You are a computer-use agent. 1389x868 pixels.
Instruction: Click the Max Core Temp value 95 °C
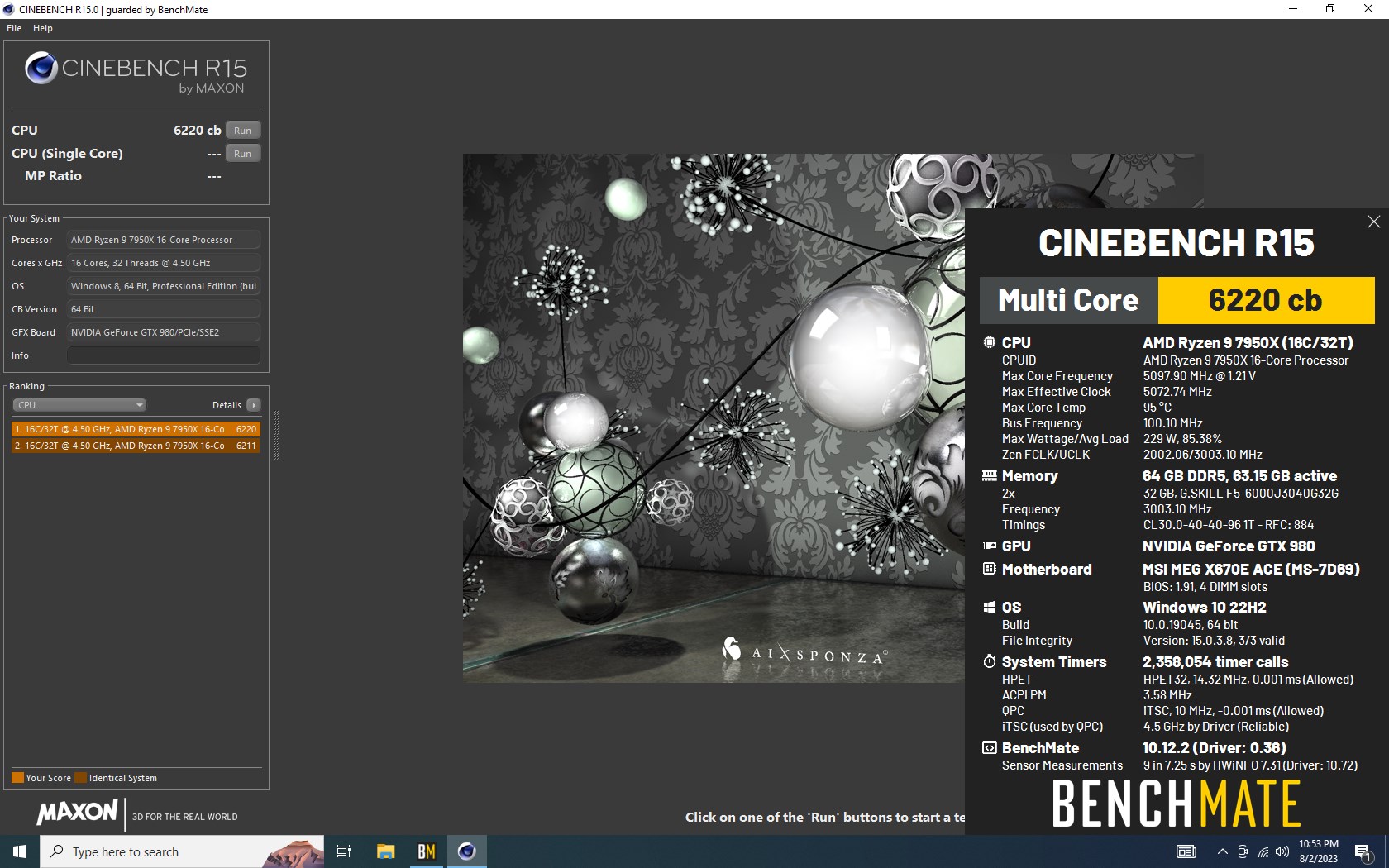[x=1157, y=408]
